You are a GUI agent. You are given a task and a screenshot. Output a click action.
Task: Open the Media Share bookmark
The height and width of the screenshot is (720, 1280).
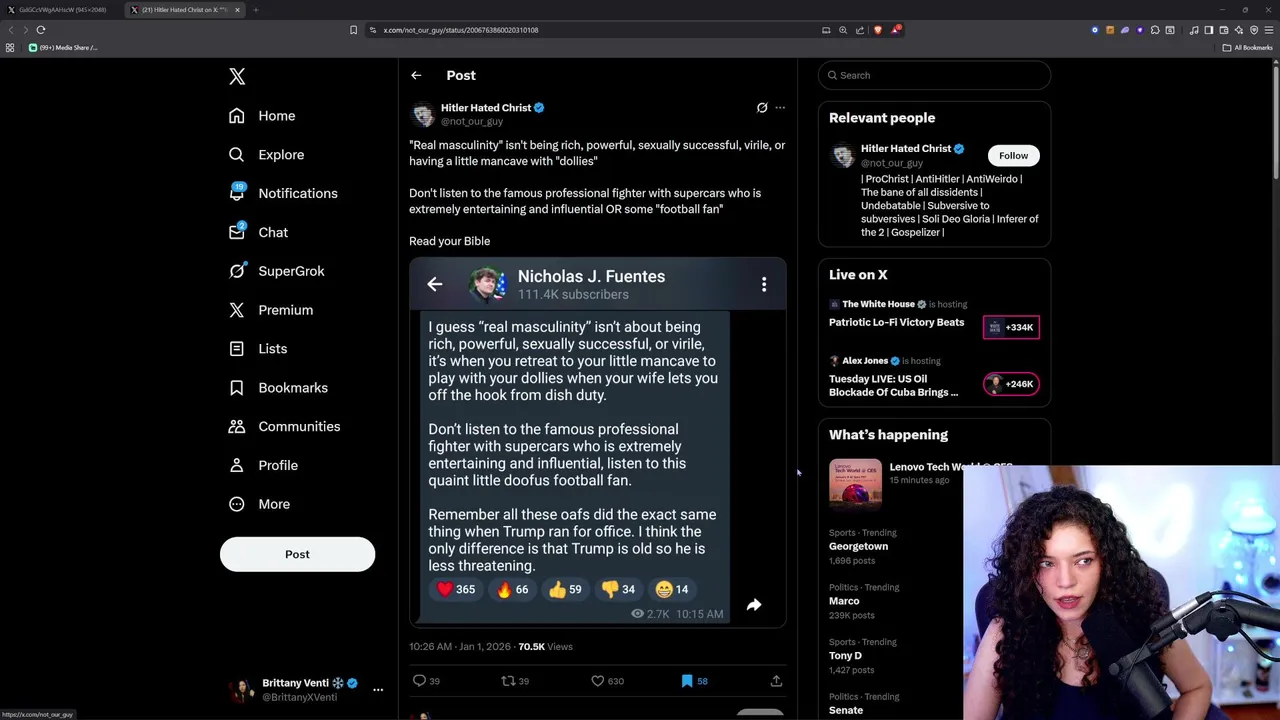63,48
